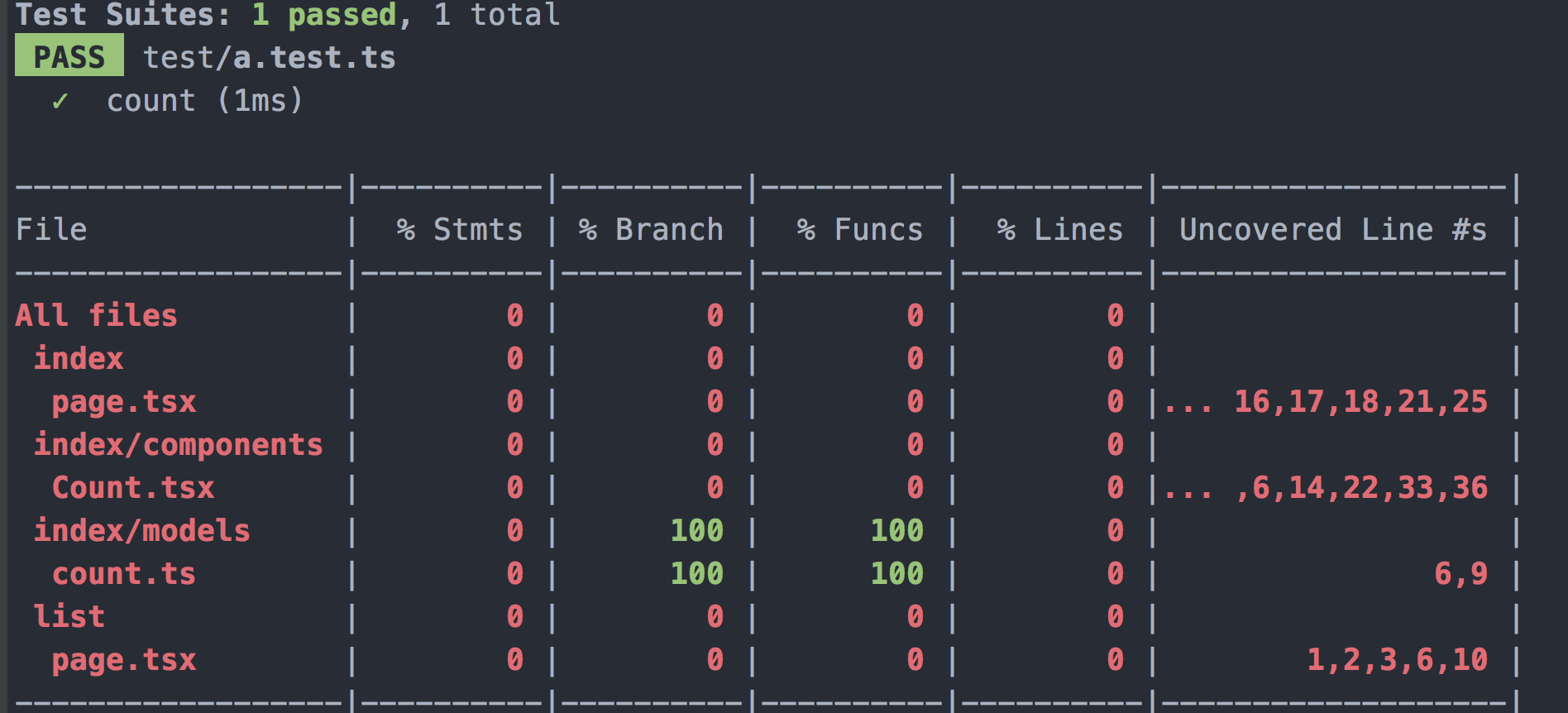Click the 'File' column header

(x=51, y=229)
